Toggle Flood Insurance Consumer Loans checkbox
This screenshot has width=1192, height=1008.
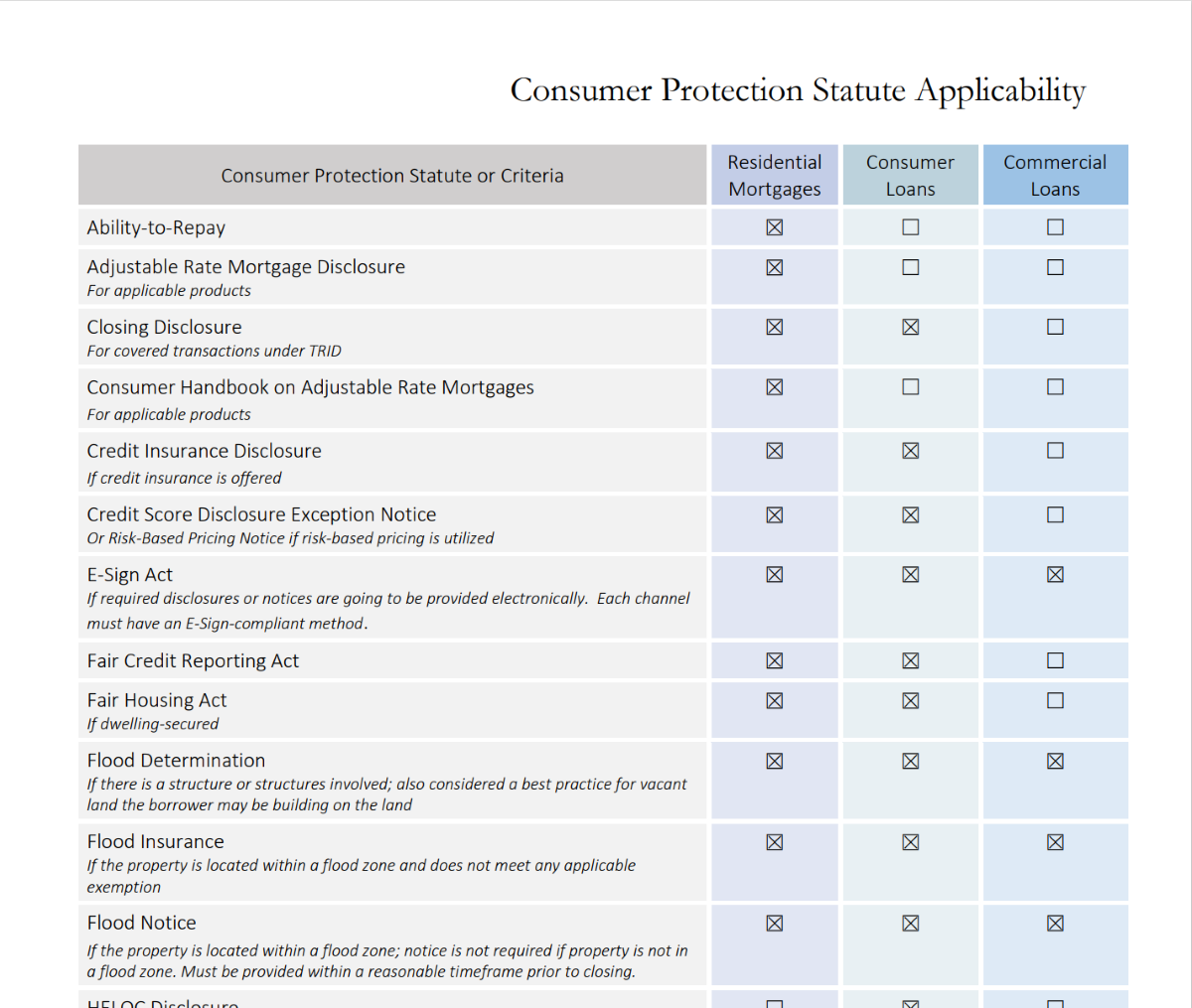(911, 842)
